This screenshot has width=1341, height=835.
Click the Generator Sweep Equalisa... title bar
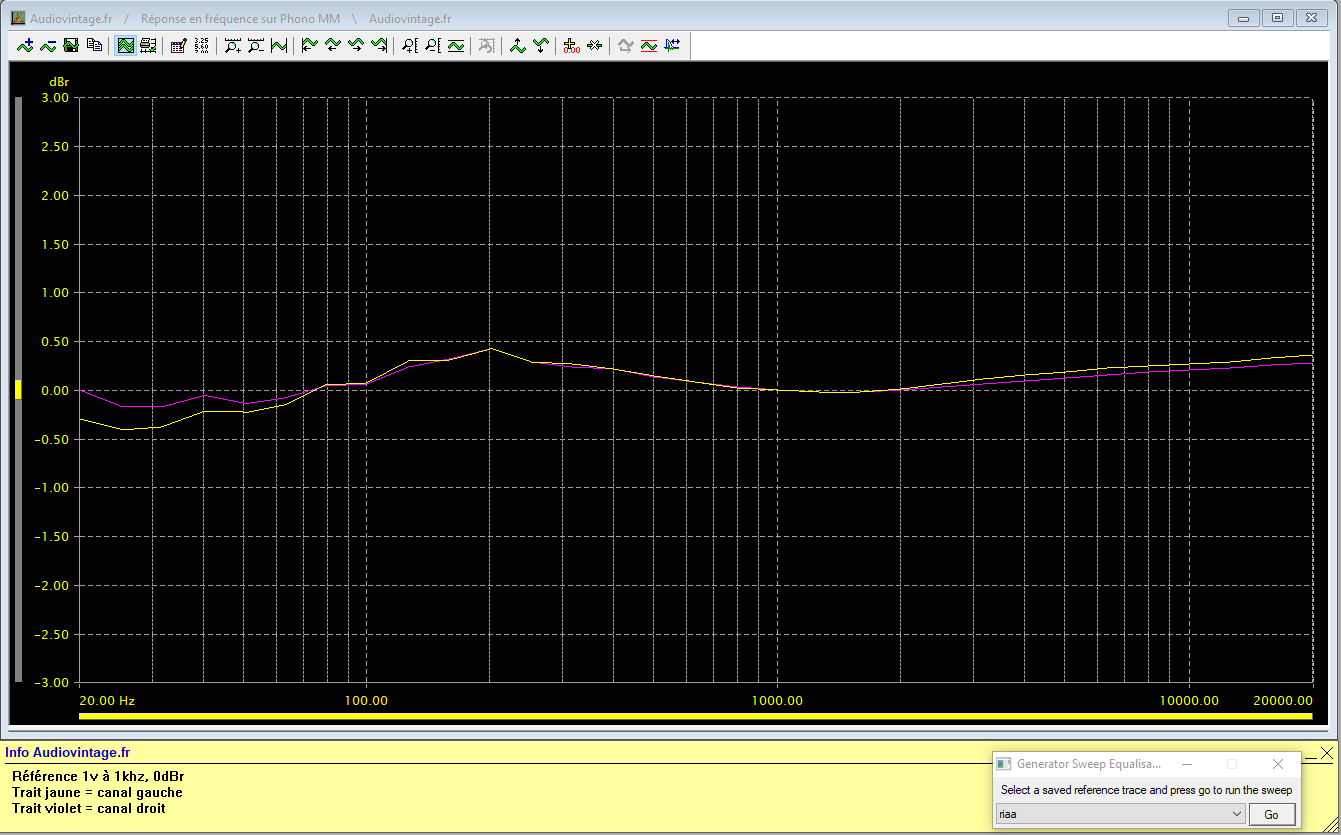(1089, 764)
